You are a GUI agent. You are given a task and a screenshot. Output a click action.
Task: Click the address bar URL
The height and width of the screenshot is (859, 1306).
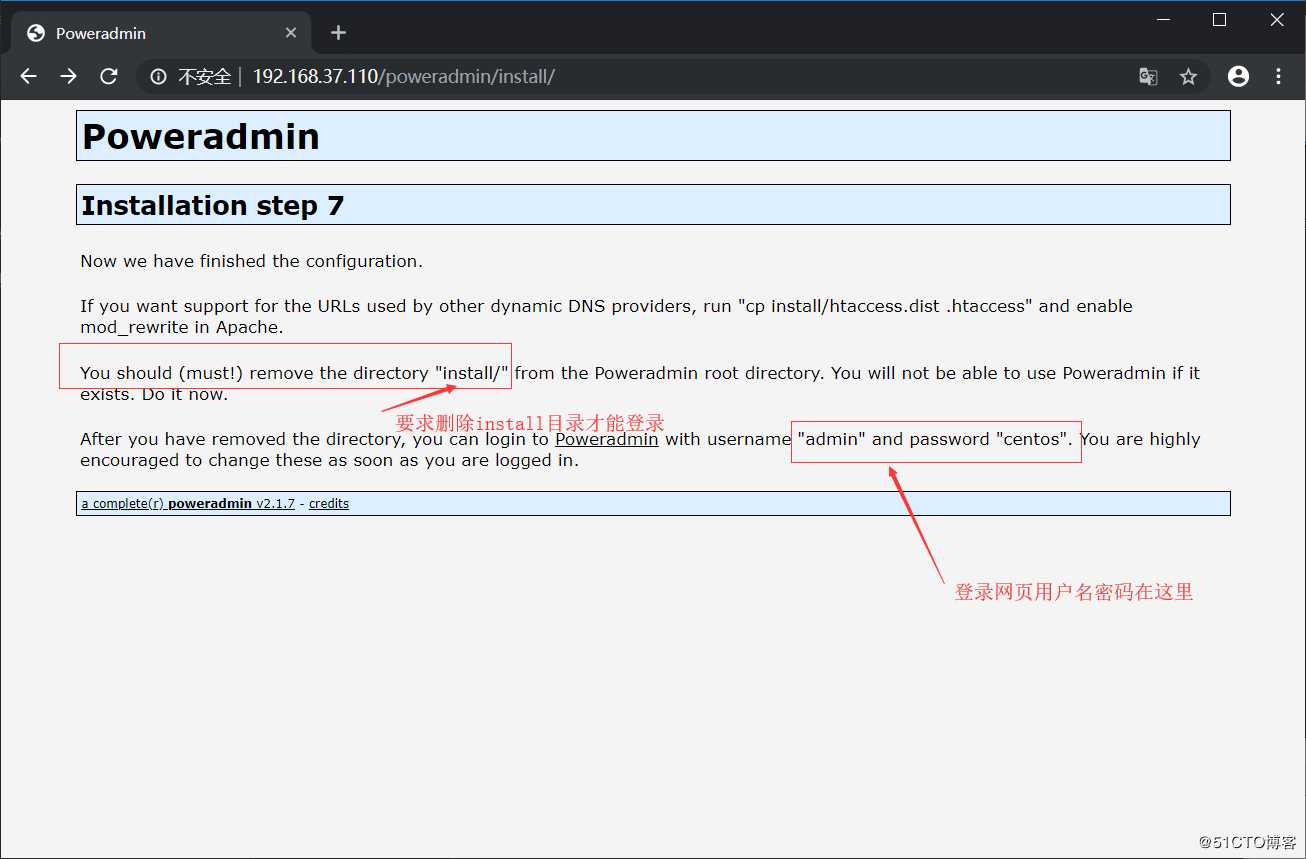coord(403,76)
